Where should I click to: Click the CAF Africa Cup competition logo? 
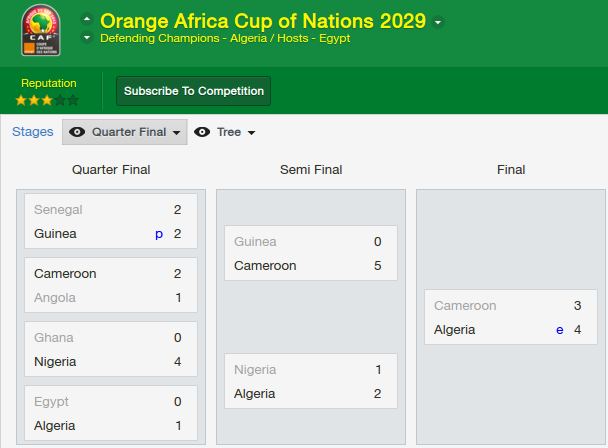pyautogui.click(x=41, y=30)
